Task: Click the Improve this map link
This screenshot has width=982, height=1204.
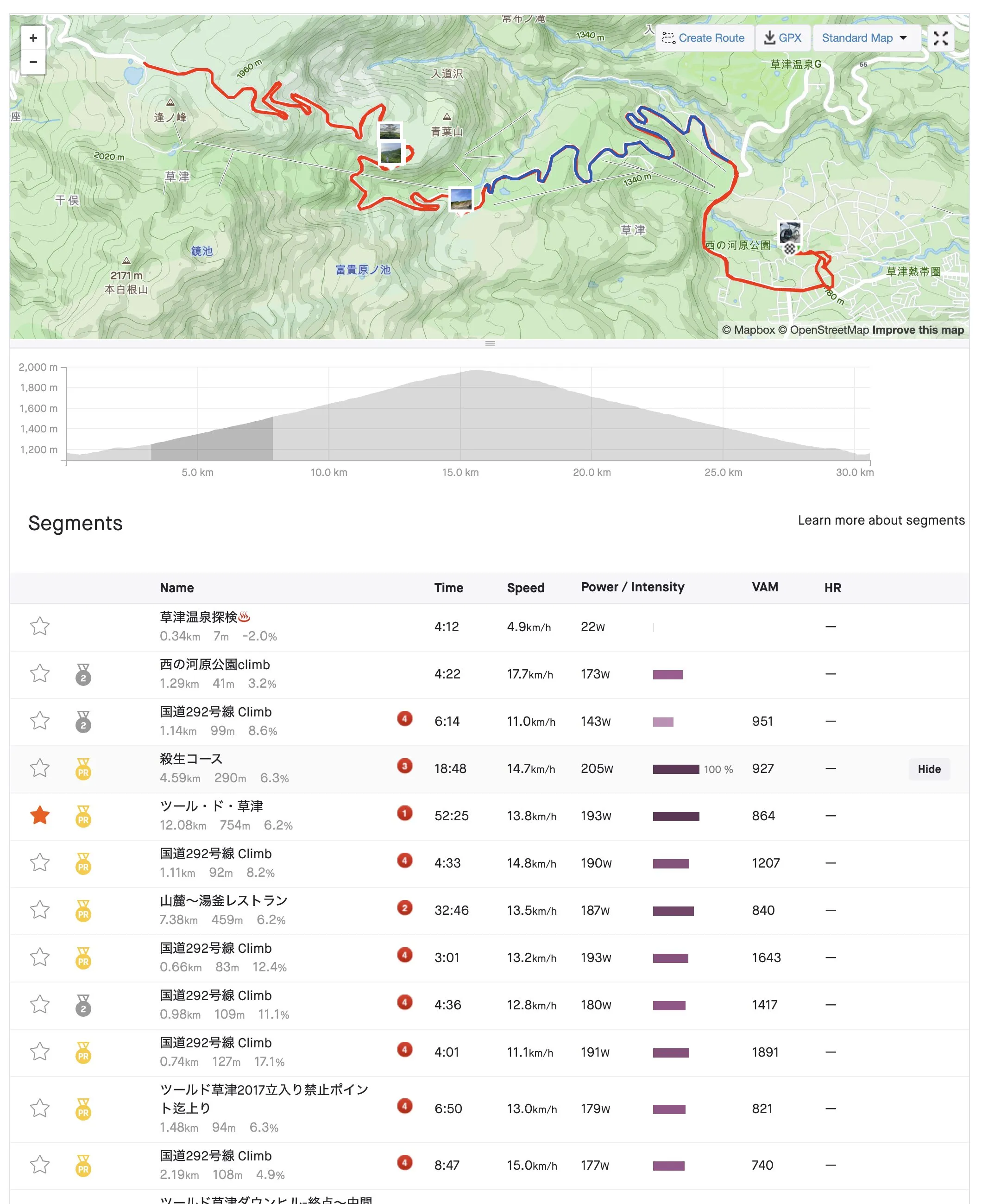Action: [x=918, y=330]
